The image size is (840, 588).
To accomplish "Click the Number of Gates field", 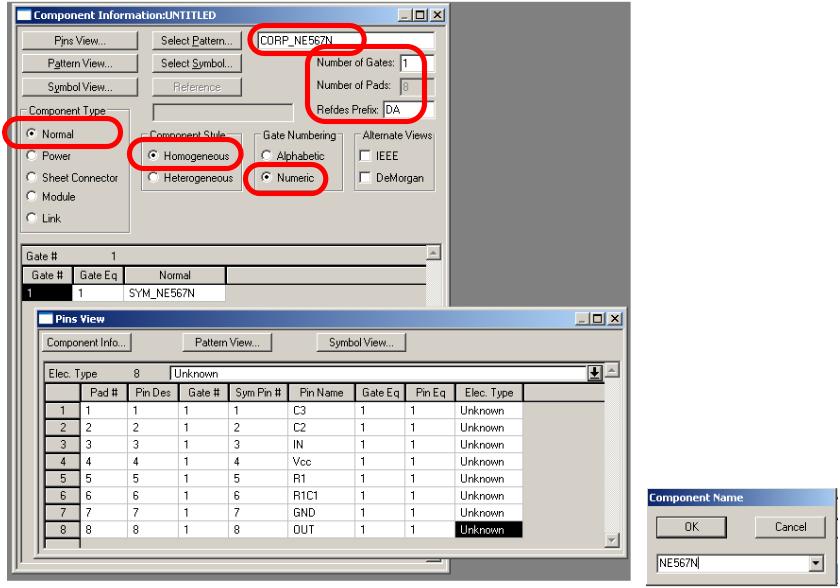I will pyautogui.click(x=417, y=63).
